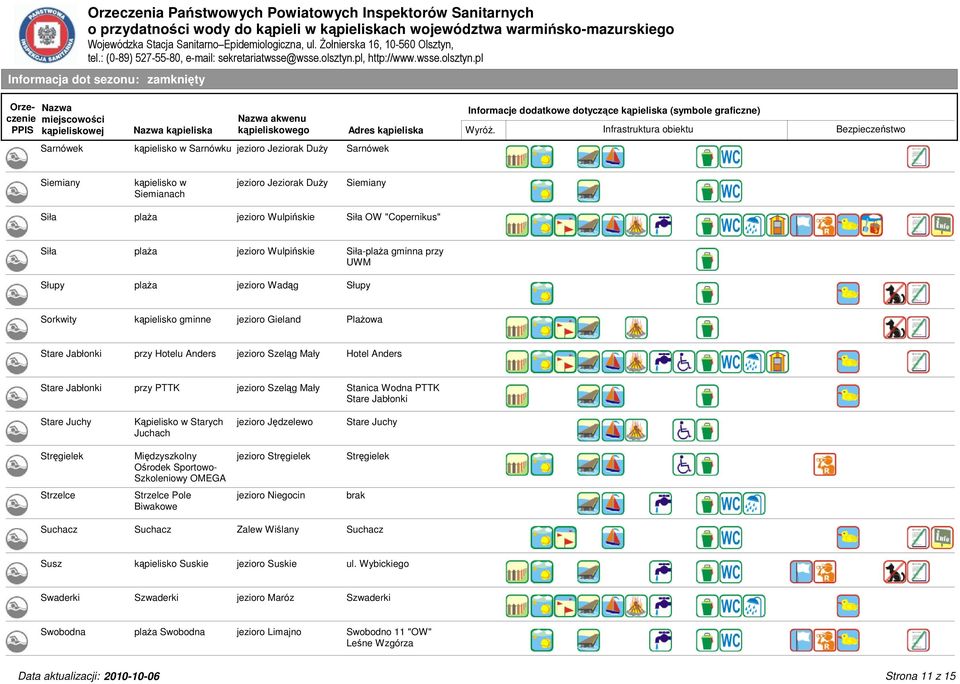Click 'Siła-plaża gminna przy UWM' address
This screenshot has width=960, height=684.
pos(395,257)
